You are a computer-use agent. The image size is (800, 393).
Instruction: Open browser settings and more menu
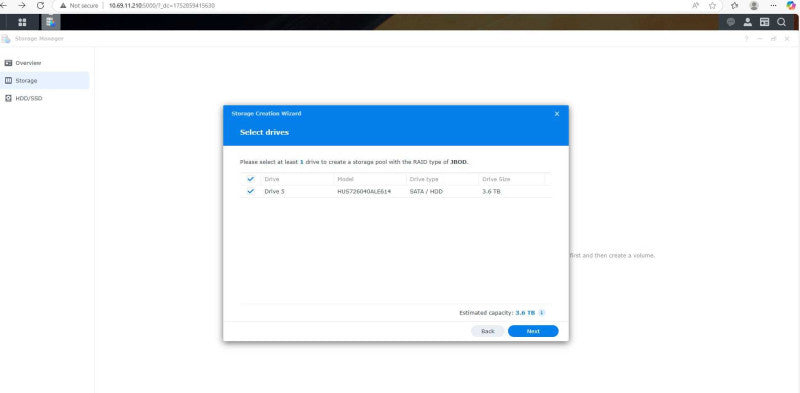[773, 6]
